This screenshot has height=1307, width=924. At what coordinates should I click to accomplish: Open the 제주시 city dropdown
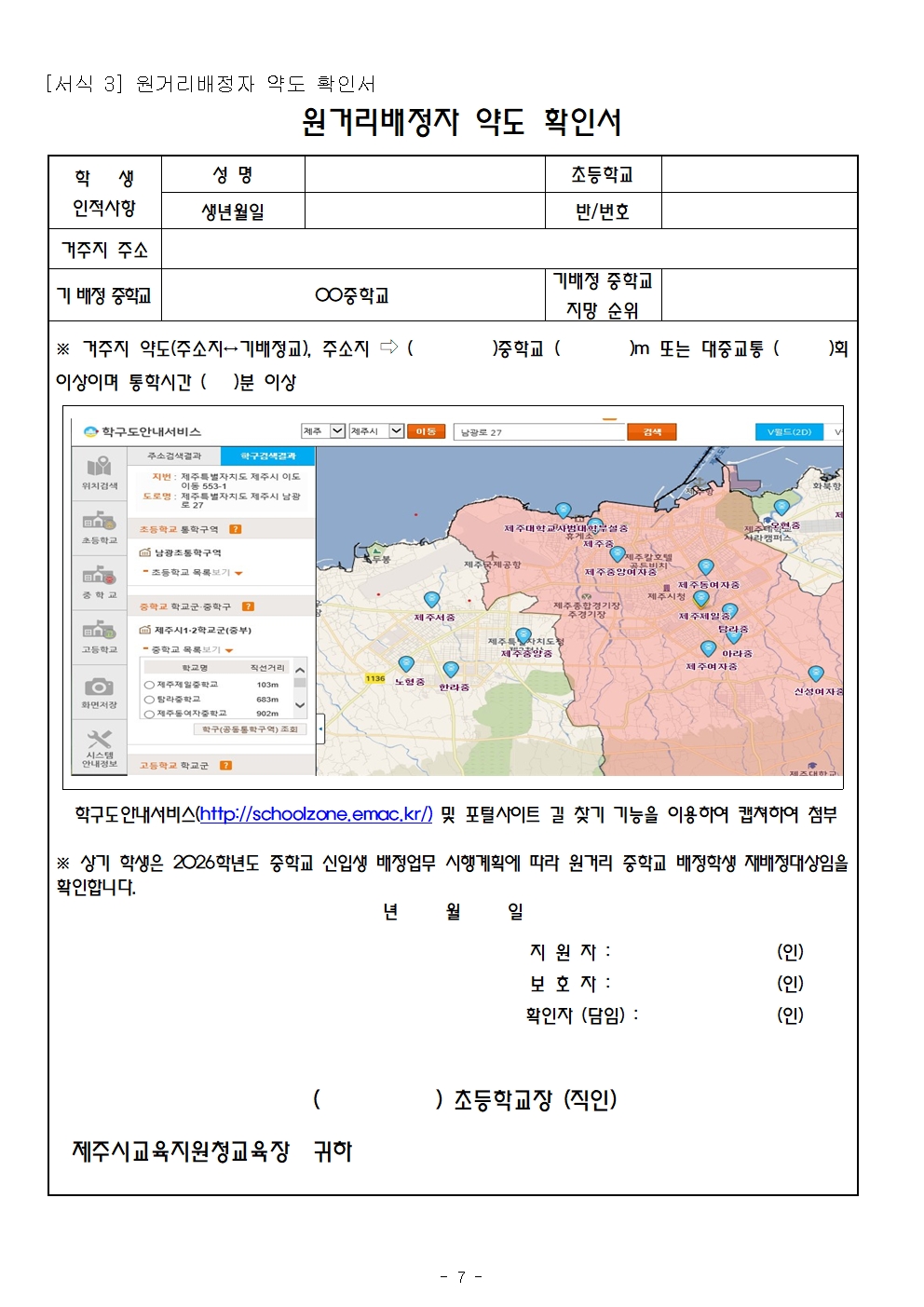pyautogui.click(x=397, y=431)
